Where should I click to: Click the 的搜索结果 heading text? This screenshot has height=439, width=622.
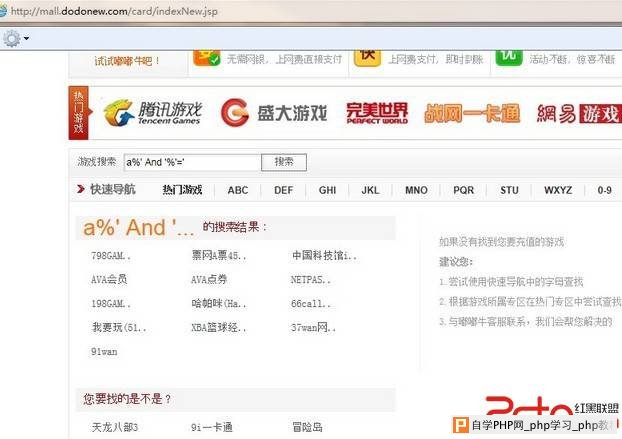click(x=235, y=227)
